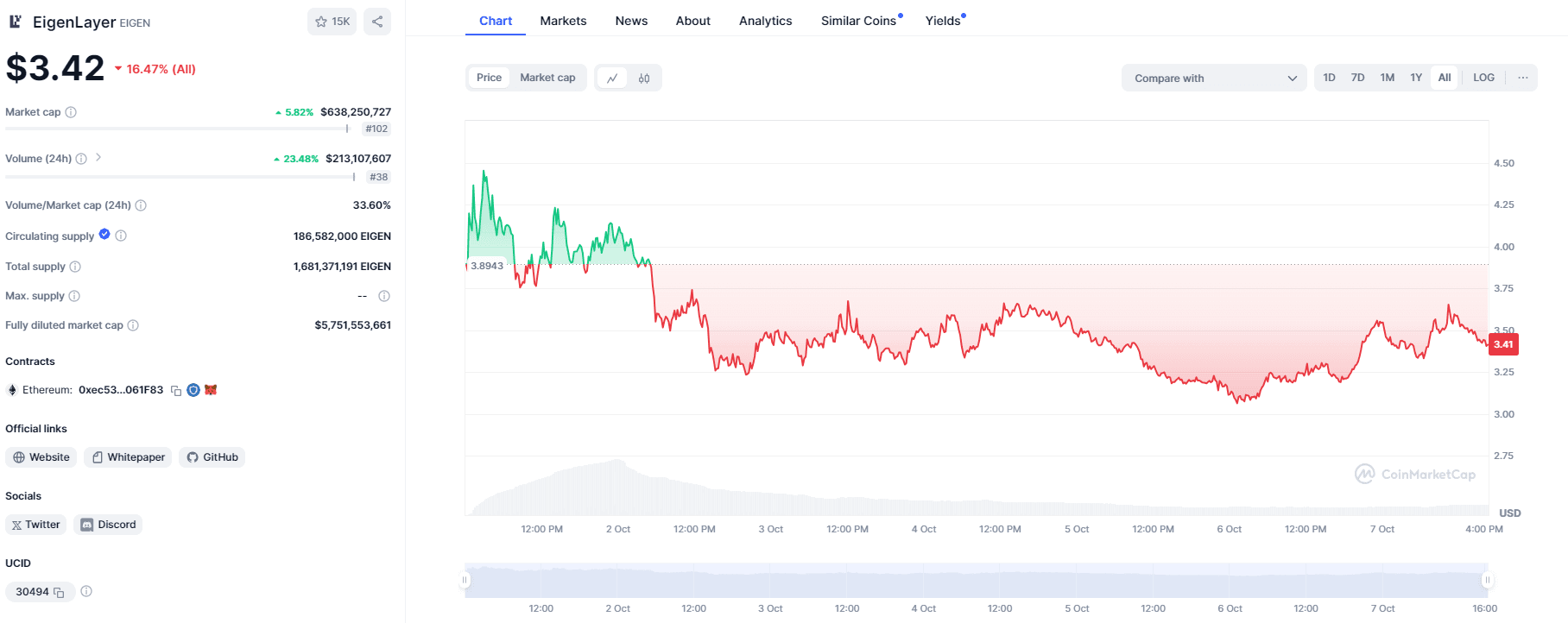Viewport: 1568px width, 623px height.
Task: Click the EigenLayer logo icon
Action: [15, 22]
